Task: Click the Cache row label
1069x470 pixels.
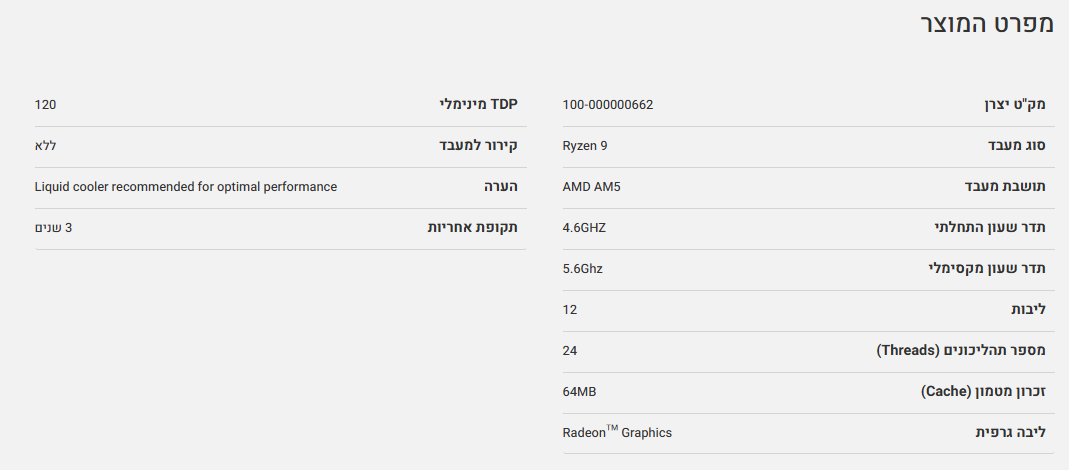Action: [983, 392]
